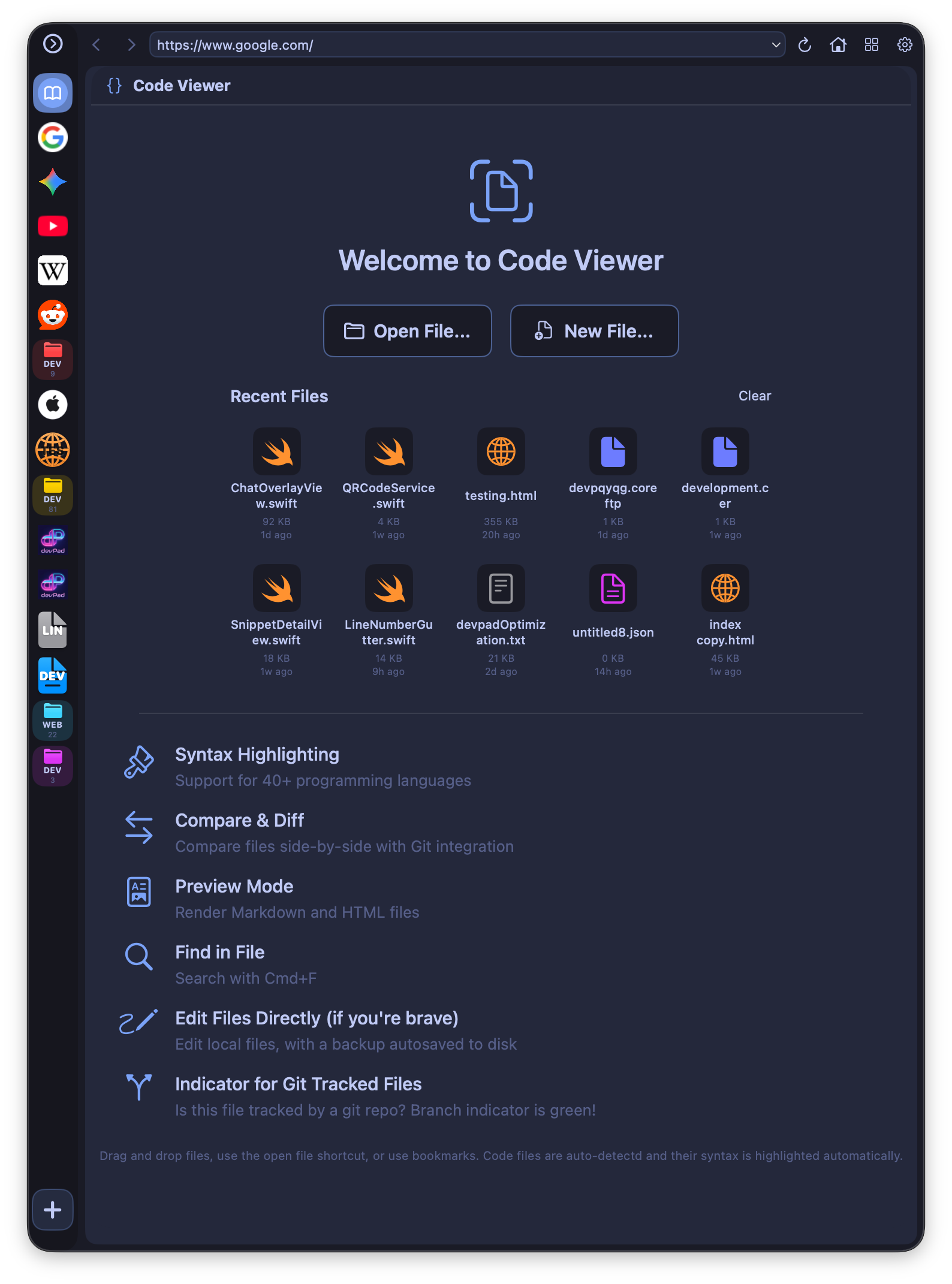Open the second devPad sidebar shortcut

pyautogui.click(x=53, y=584)
